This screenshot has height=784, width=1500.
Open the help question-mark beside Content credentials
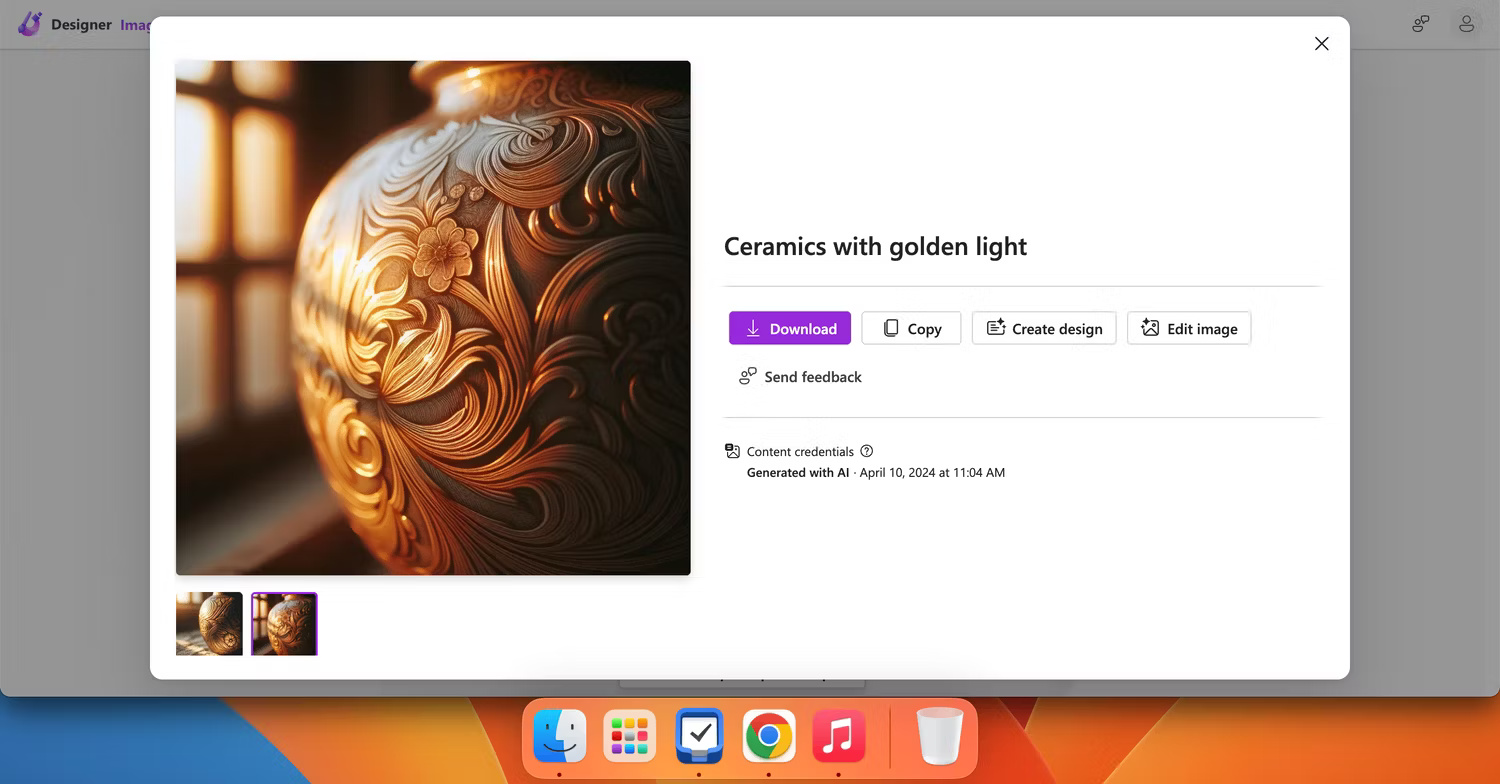point(866,451)
